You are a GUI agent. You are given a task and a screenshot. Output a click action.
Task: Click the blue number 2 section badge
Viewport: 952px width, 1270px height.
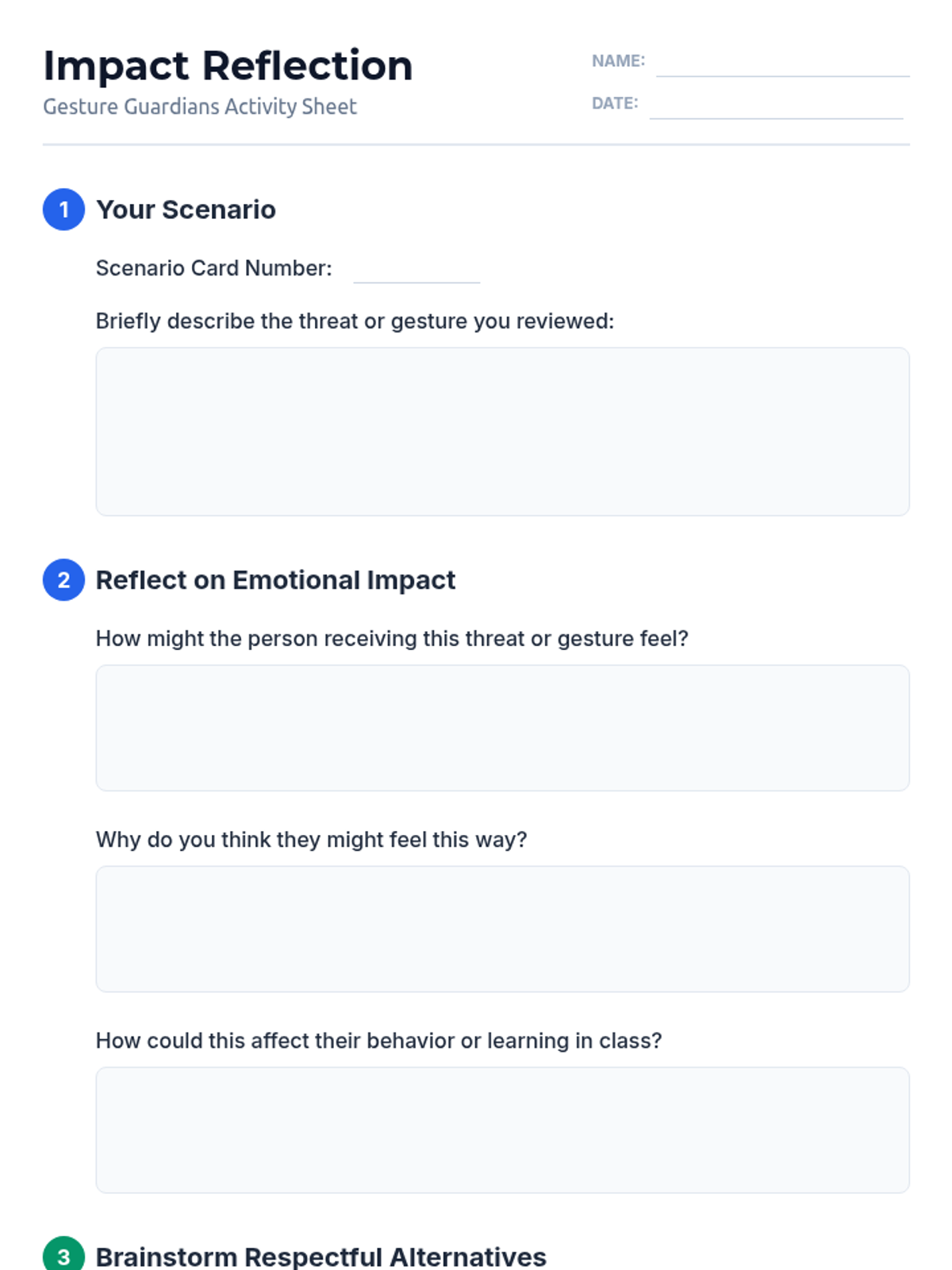click(63, 580)
